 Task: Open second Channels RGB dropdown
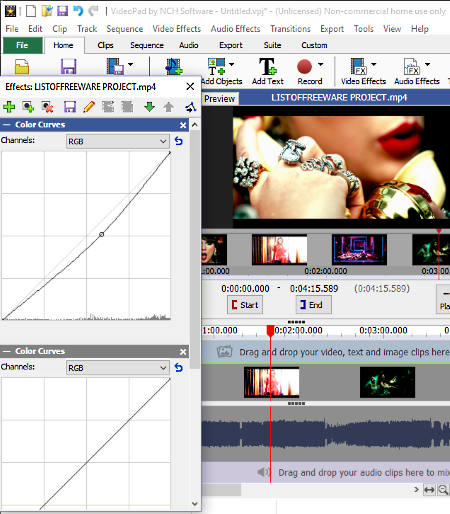118,368
